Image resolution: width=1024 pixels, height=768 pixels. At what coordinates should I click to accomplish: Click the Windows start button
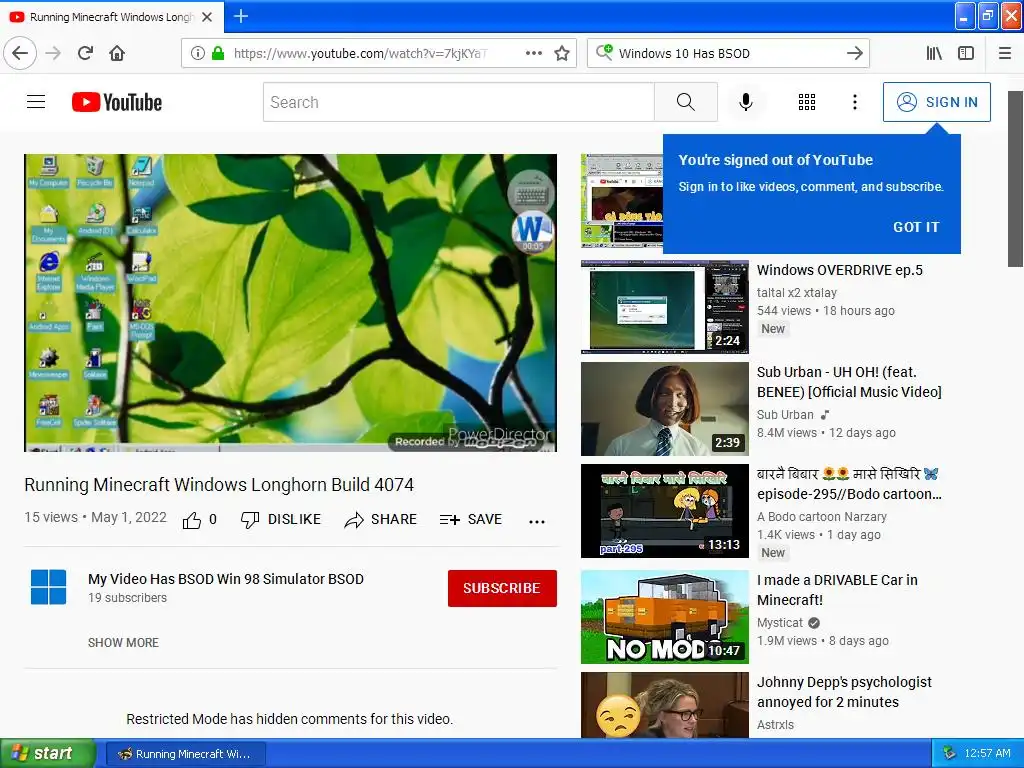point(47,753)
